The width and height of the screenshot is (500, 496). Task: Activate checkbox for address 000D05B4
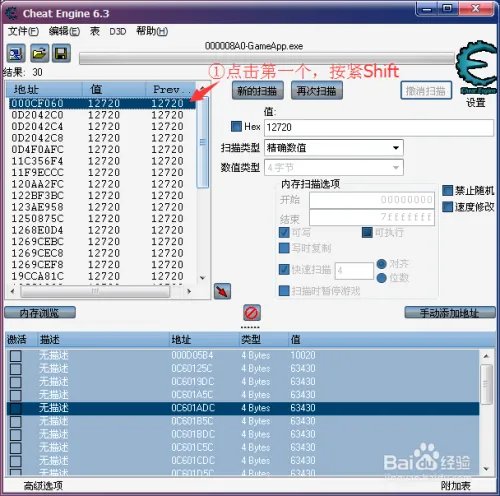[16, 356]
